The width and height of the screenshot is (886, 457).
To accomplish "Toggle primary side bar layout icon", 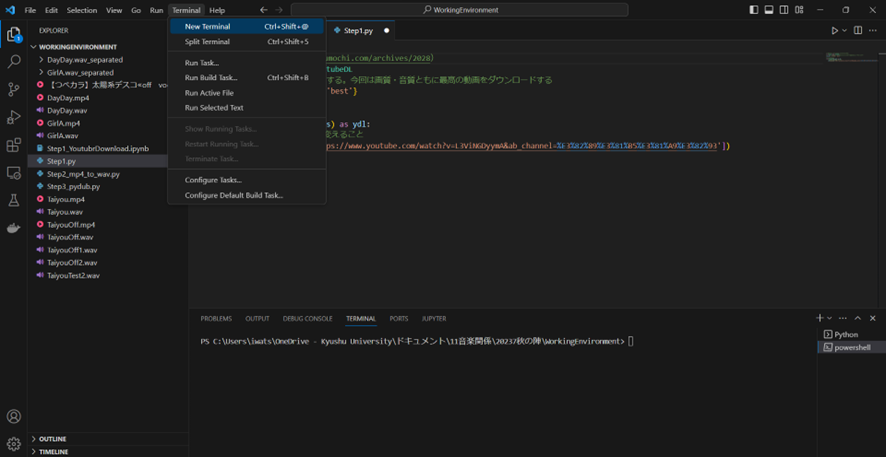I will tap(754, 10).
